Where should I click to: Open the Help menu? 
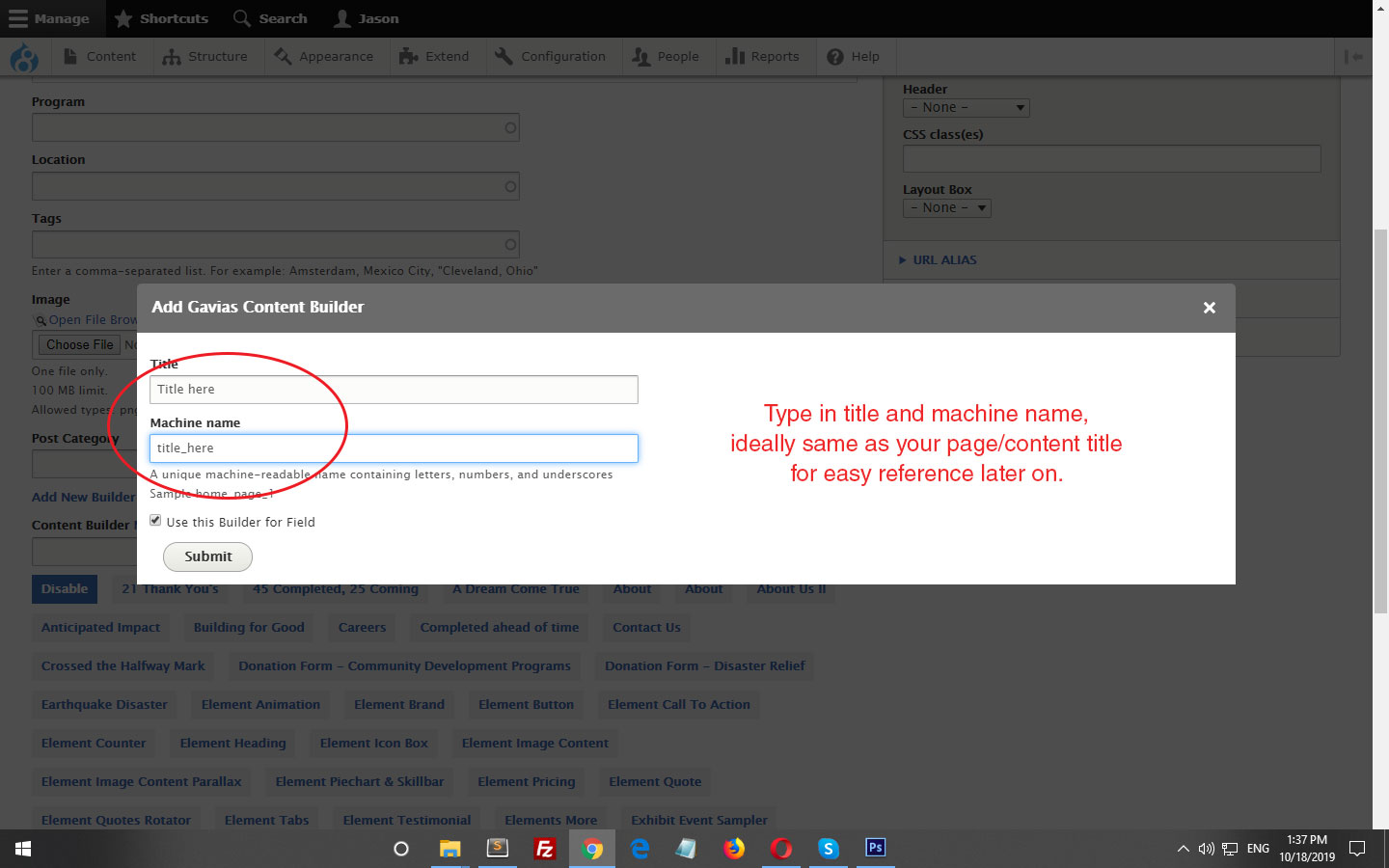click(854, 57)
